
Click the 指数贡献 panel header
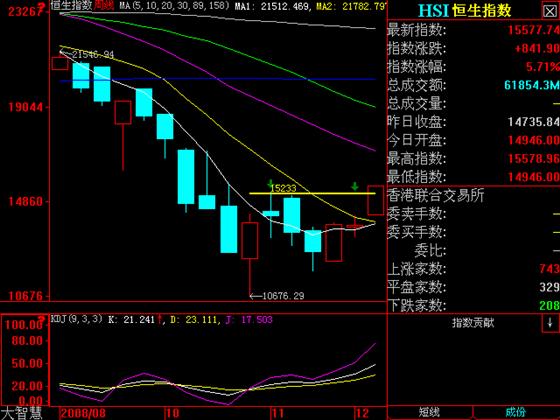tap(473, 323)
